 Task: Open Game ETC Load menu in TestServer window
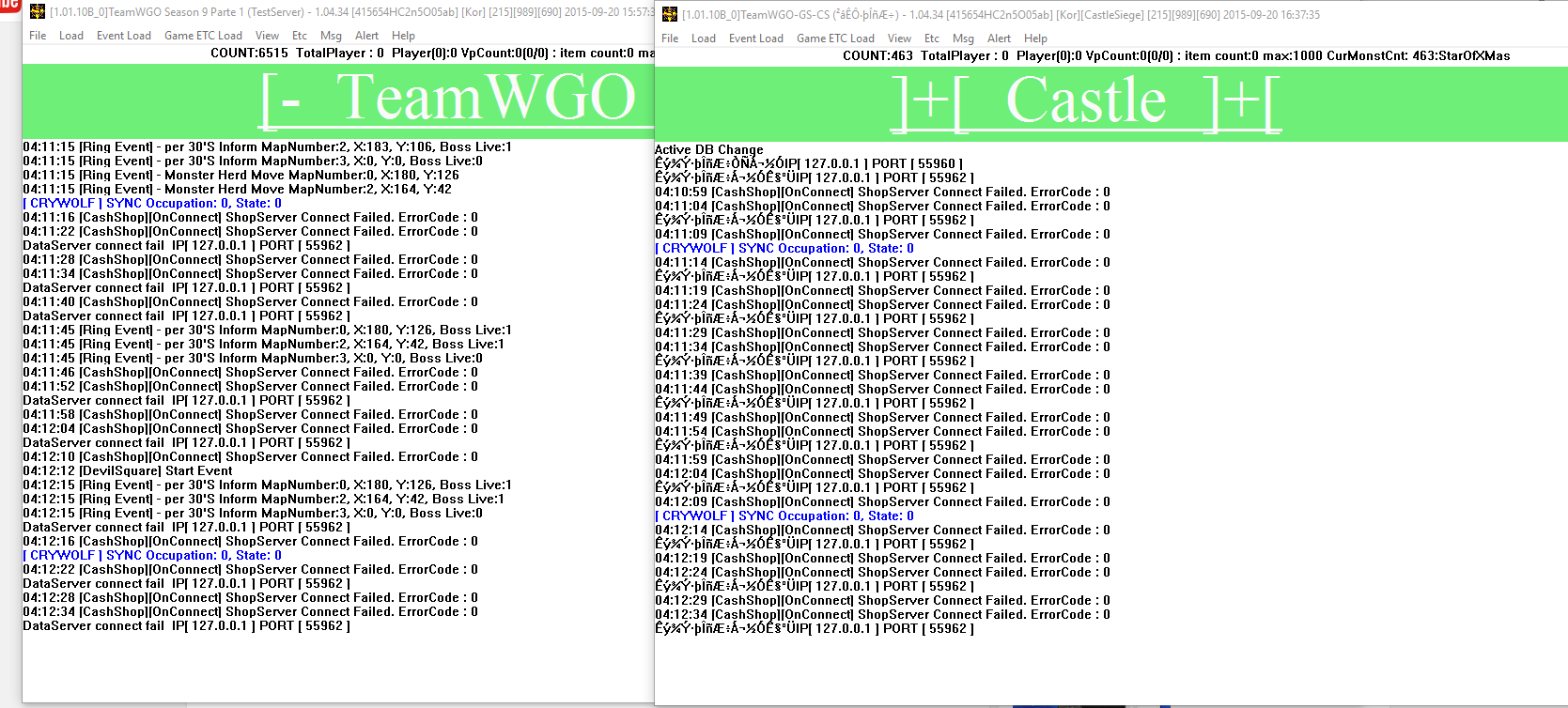[203, 36]
